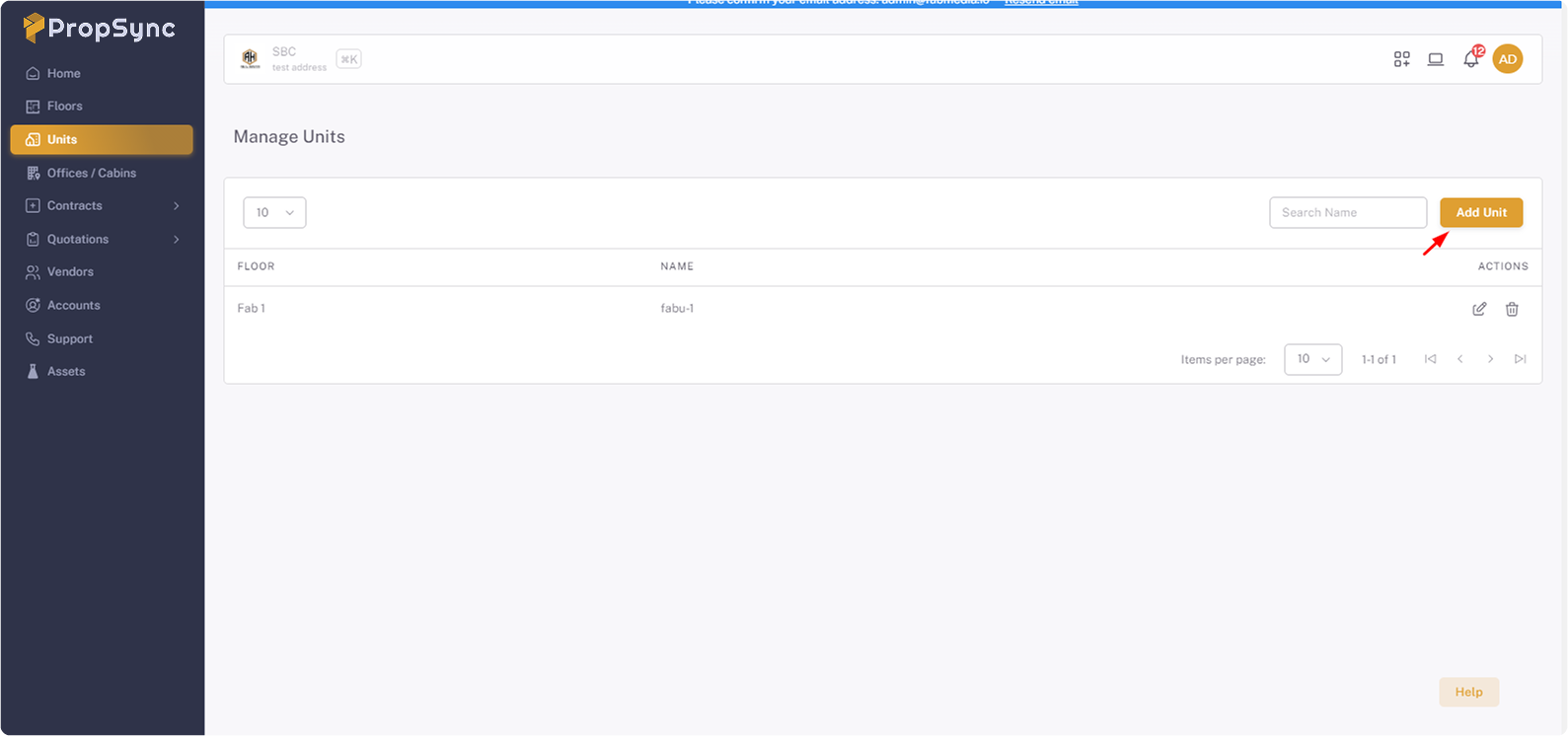This screenshot has height=736, width=1568.
Task: Expand the Quotations submenu chevron
Action: click(x=177, y=240)
